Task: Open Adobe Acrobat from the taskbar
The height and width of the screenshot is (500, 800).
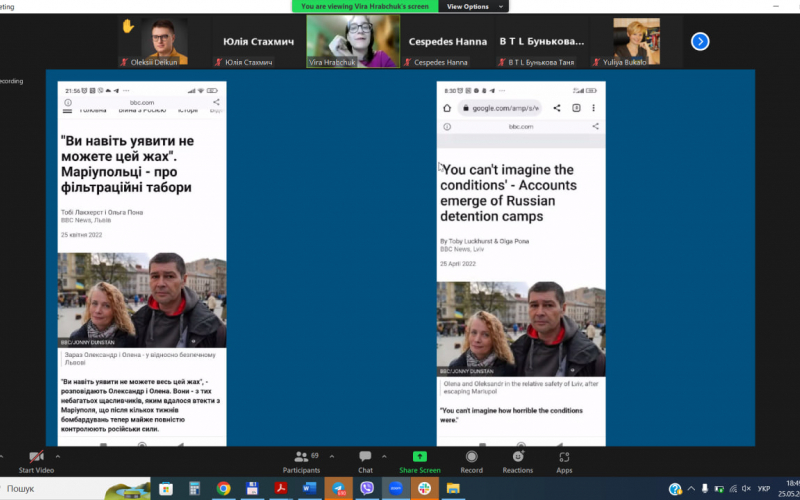Action: pos(281,489)
